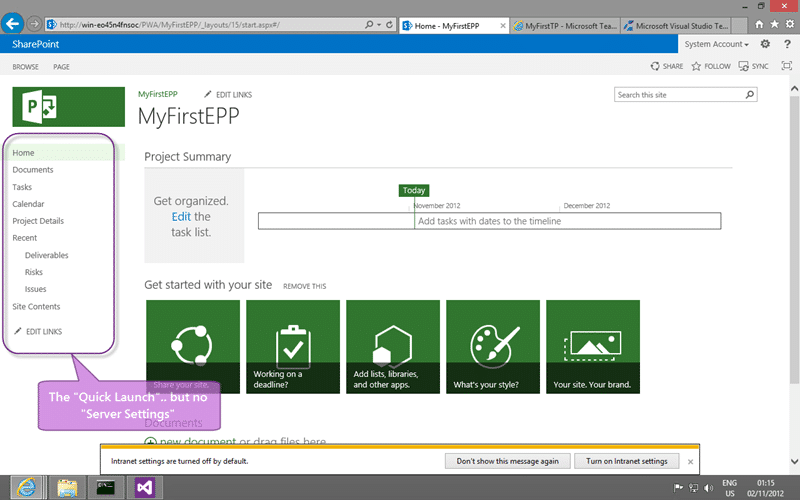The height and width of the screenshot is (500, 800).
Task: Click the Working on a deadline tile
Action: tap(293, 347)
